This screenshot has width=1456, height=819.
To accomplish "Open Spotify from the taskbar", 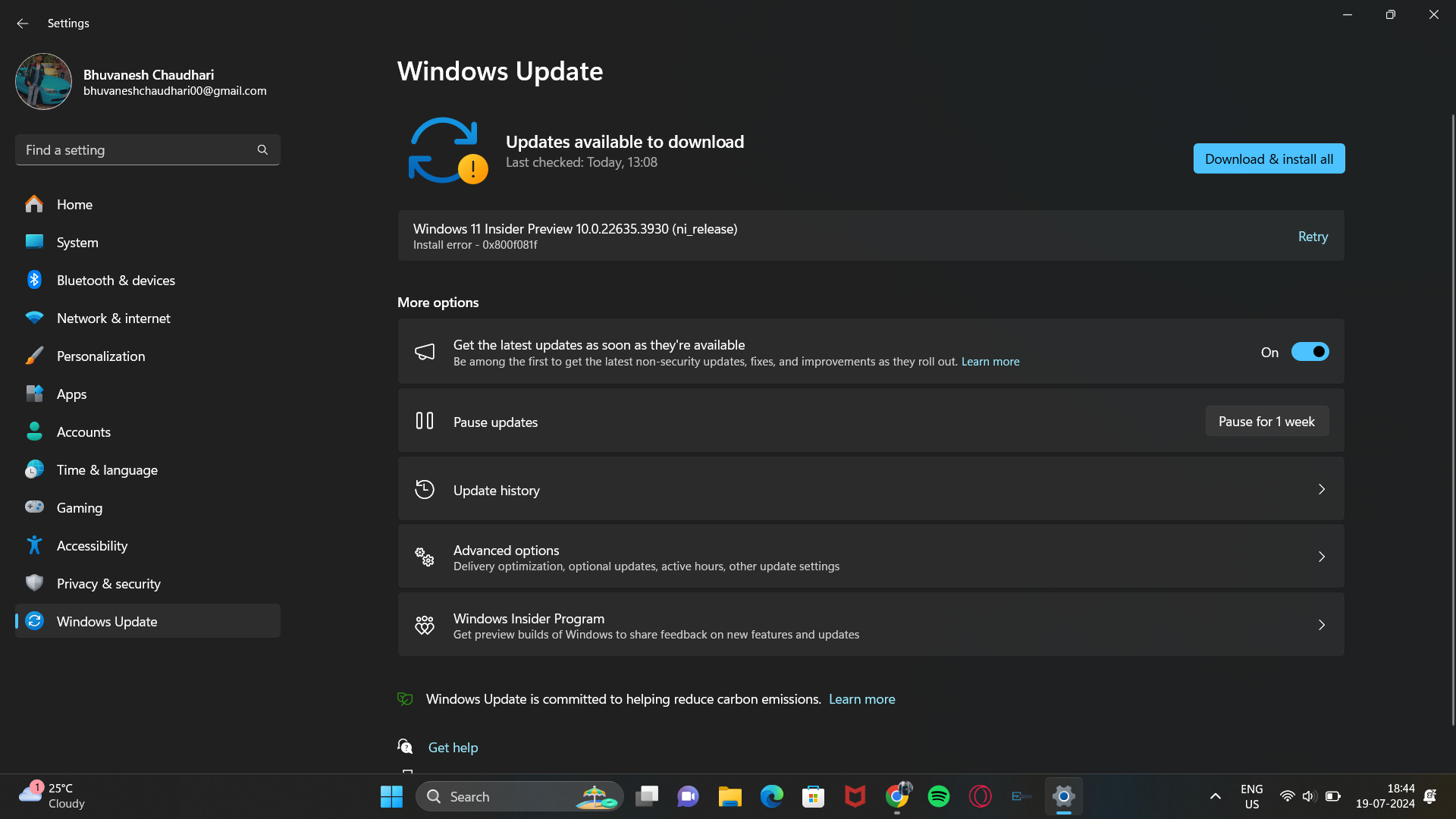I will [938, 796].
